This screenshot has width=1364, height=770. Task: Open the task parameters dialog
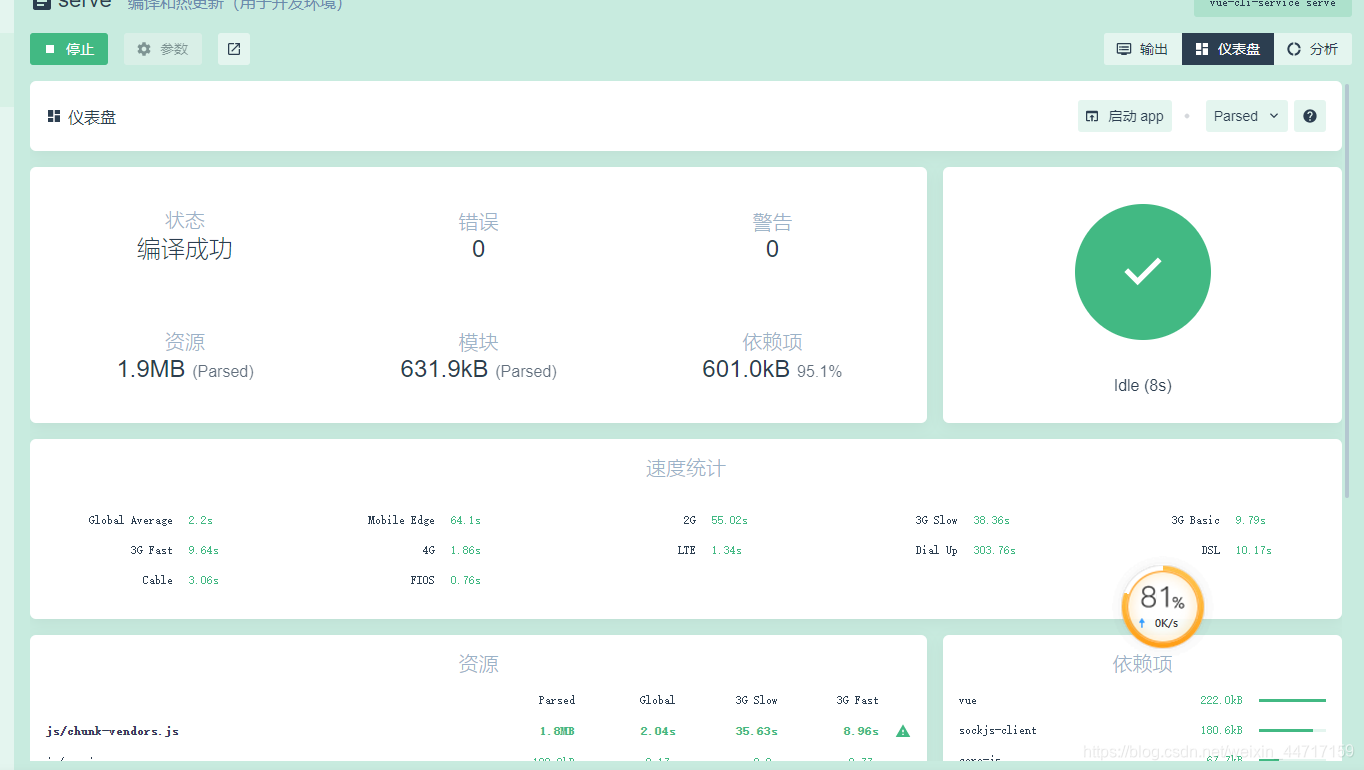click(163, 49)
